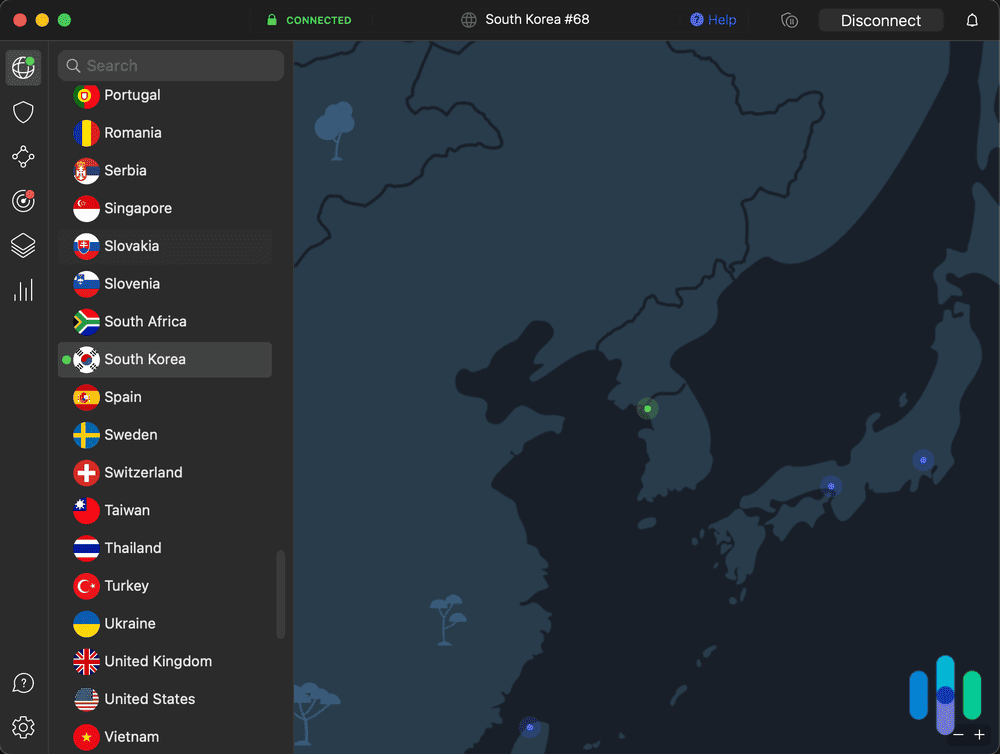Pause protection using the shield pause icon

(x=789, y=20)
